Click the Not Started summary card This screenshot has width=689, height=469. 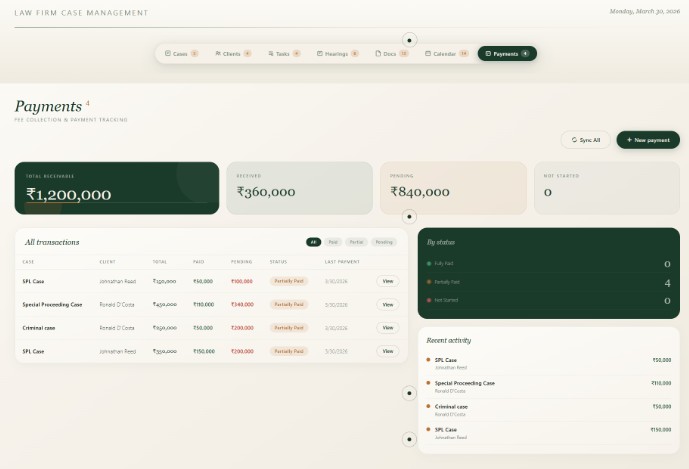click(607, 188)
